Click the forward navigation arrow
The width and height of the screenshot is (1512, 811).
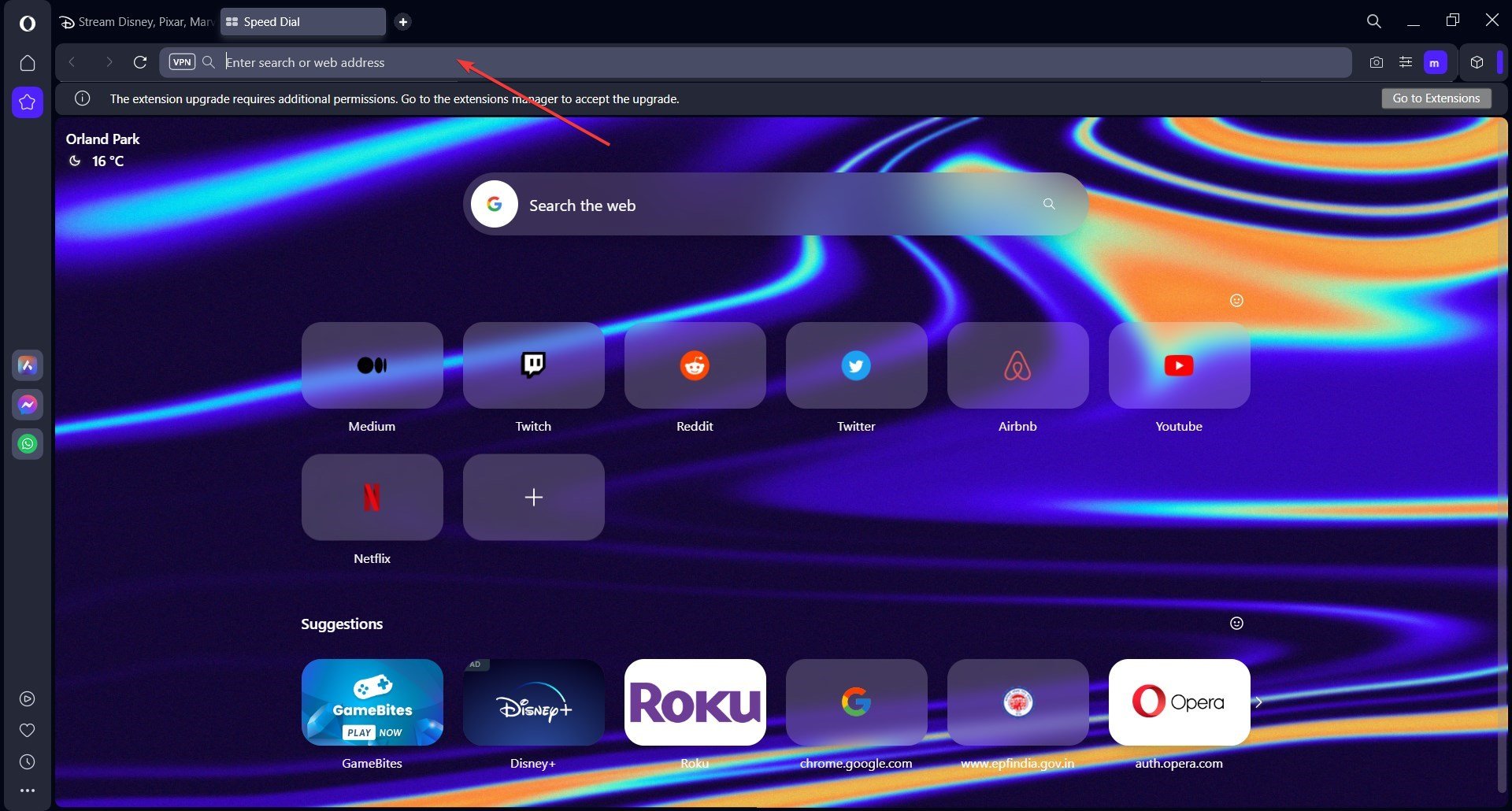109,62
